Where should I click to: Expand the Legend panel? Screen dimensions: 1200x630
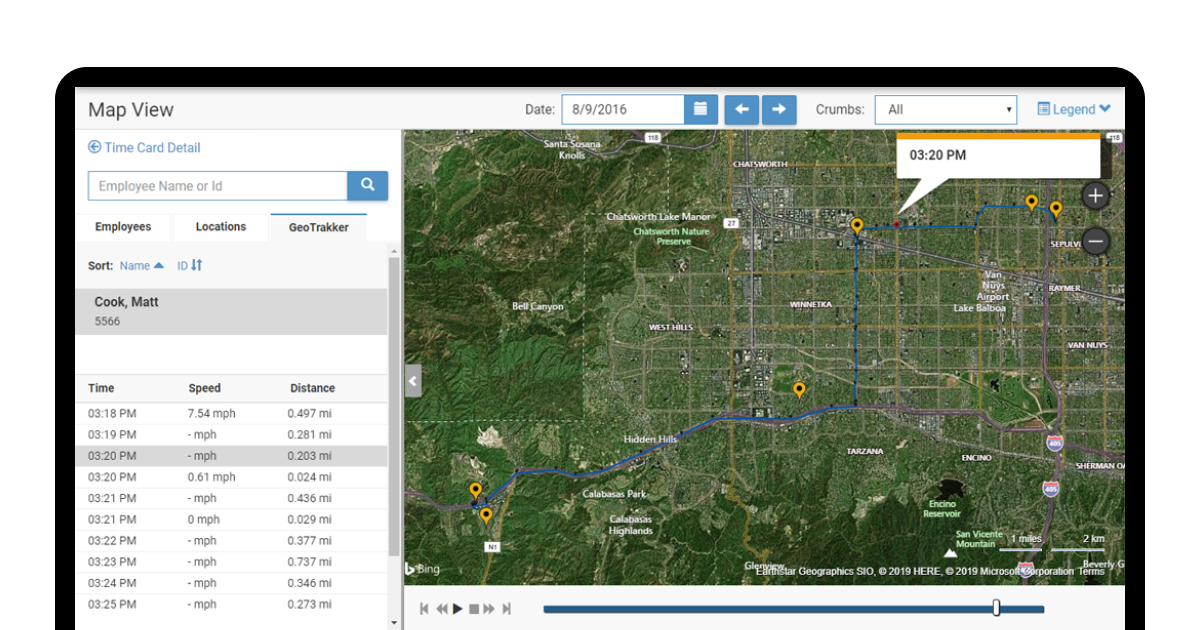tap(1074, 109)
